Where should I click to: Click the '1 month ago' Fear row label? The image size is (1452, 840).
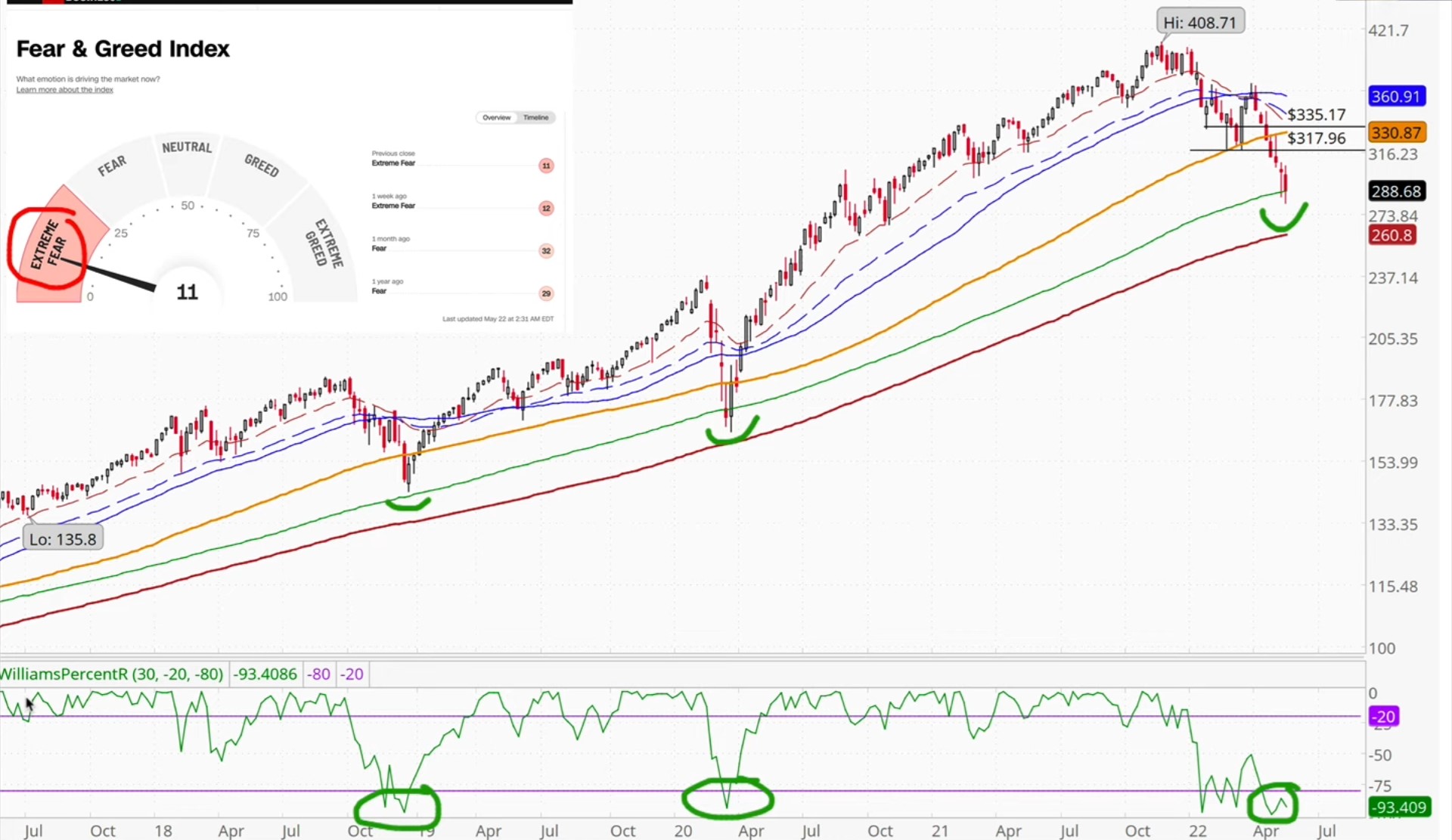coord(390,243)
